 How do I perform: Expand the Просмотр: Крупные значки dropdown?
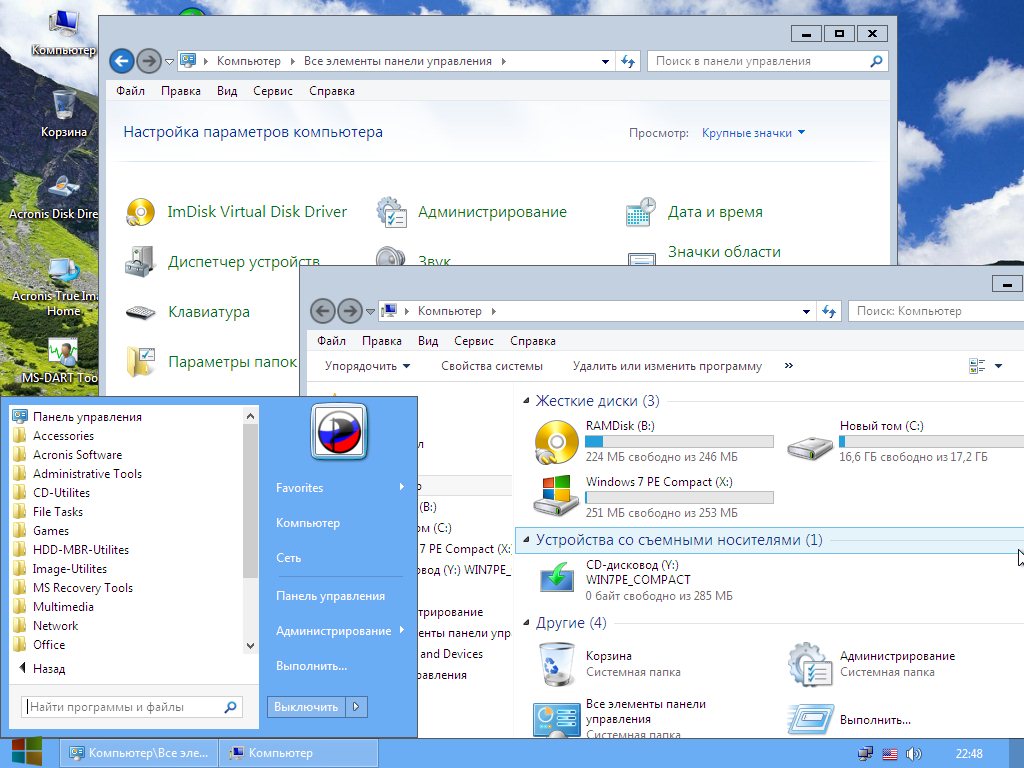click(x=753, y=133)
